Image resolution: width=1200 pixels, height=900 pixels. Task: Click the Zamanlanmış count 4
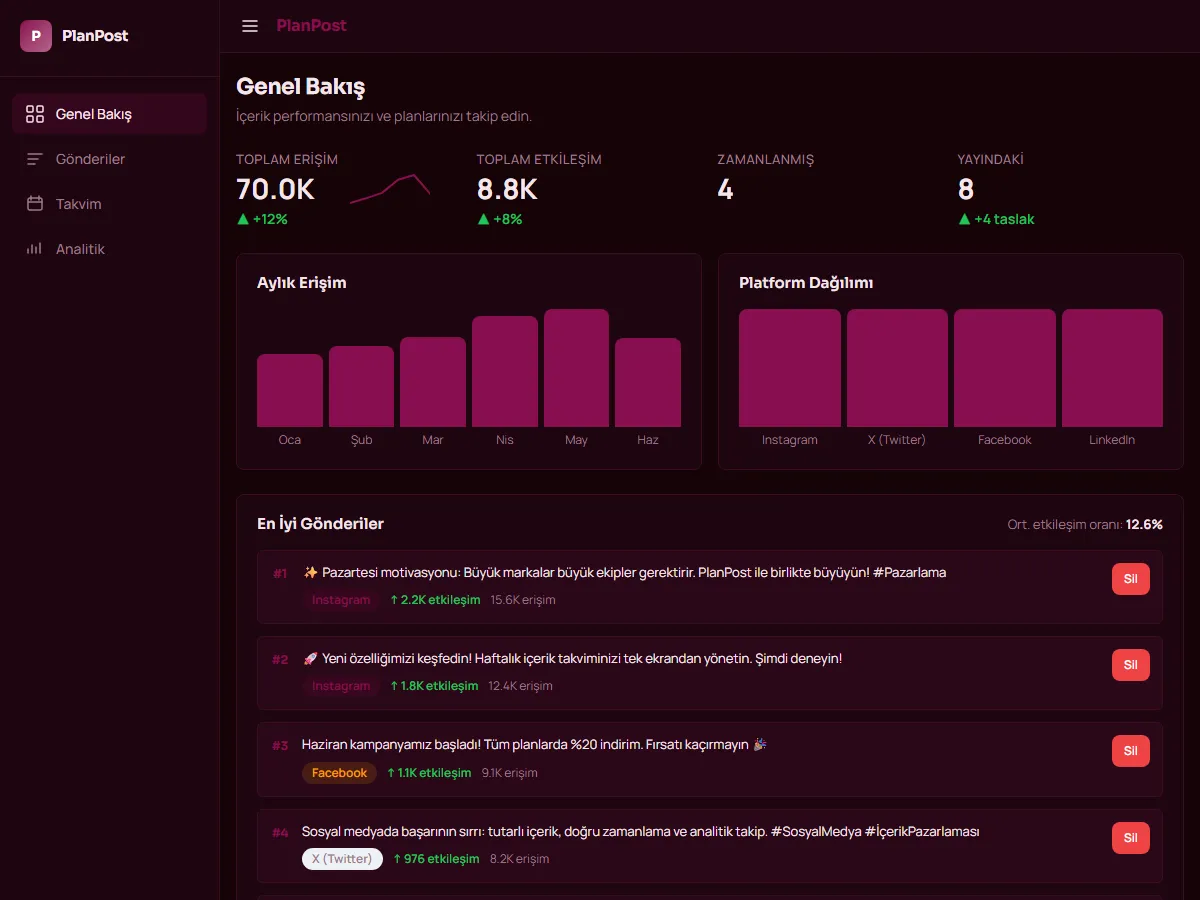pos(726,189)
